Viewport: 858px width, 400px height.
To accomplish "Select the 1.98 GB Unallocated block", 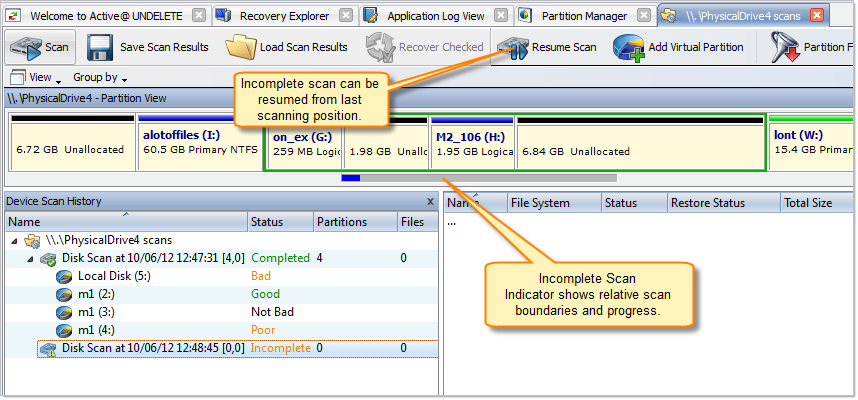I will (386, 142).
